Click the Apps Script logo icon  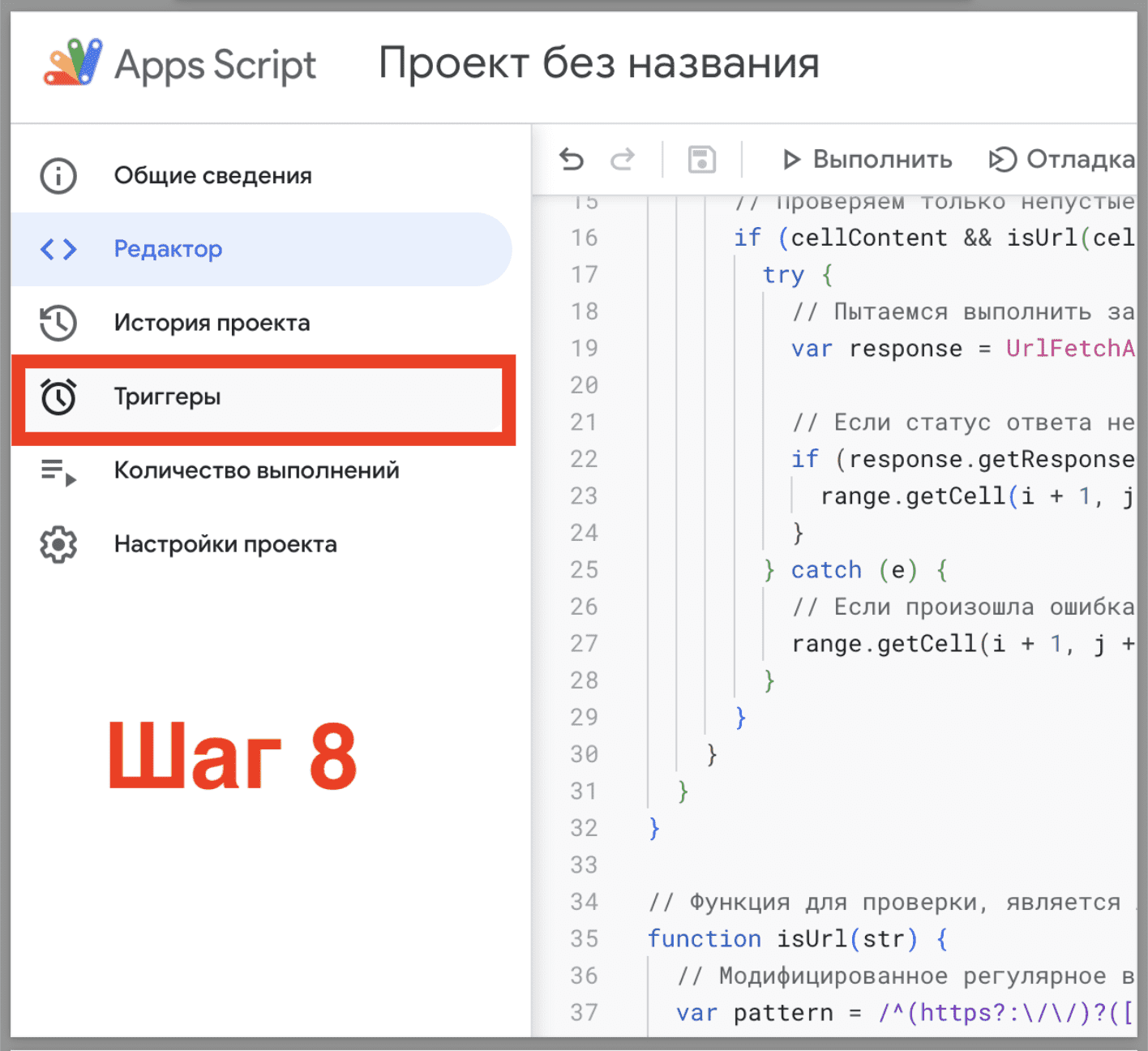[x=73, y=62]
